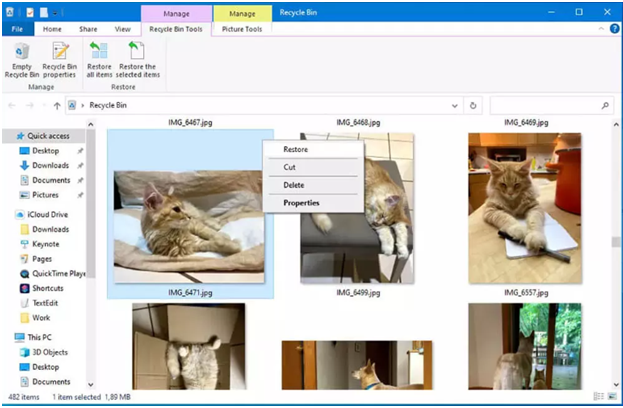Open the Picture Tools tab
The height and width of the screenshot is (408, 623).
pyautogui.click(x=242, y=30)
